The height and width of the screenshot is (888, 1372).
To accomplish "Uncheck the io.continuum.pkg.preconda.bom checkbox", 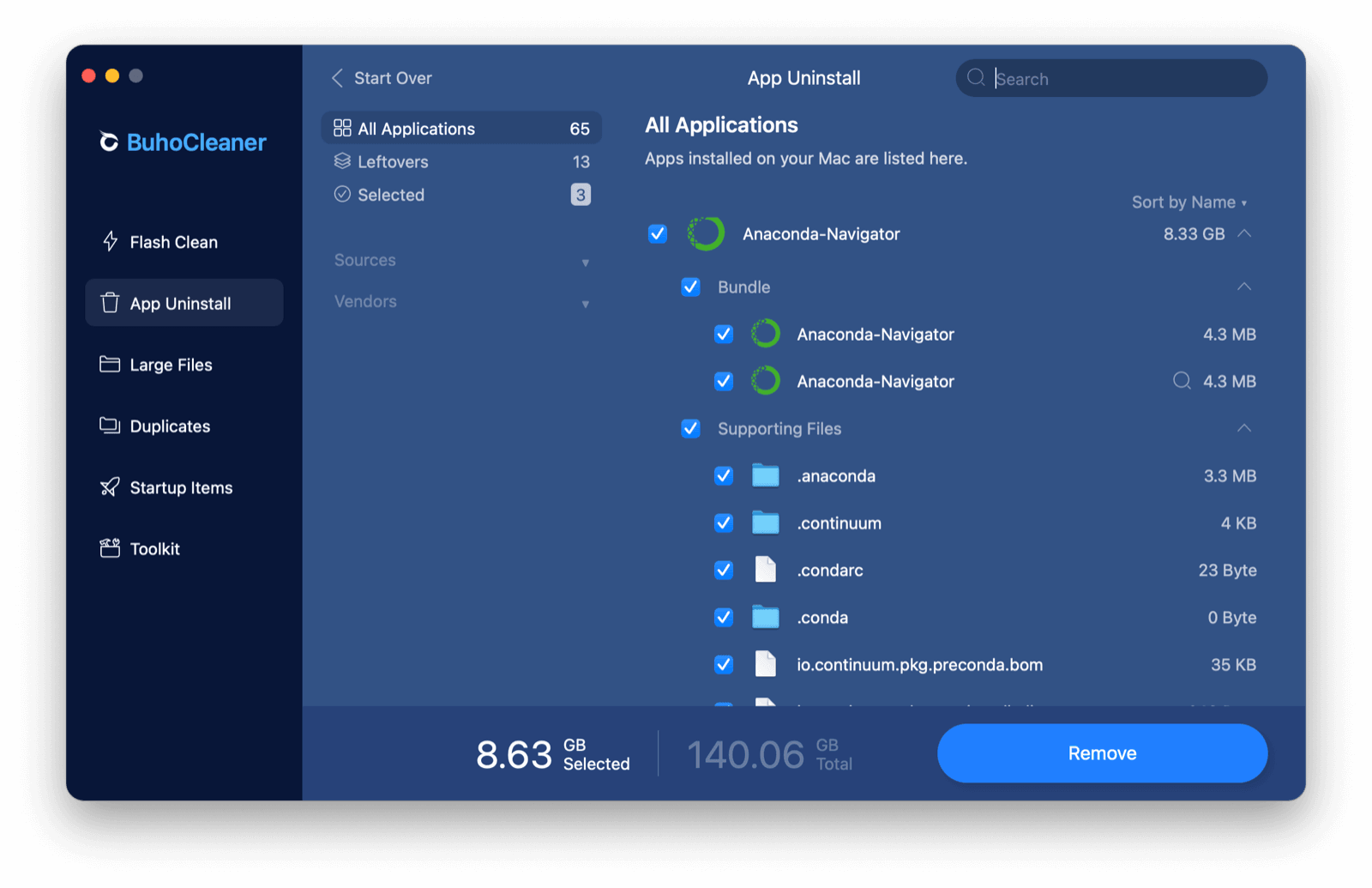I will 724,664.
